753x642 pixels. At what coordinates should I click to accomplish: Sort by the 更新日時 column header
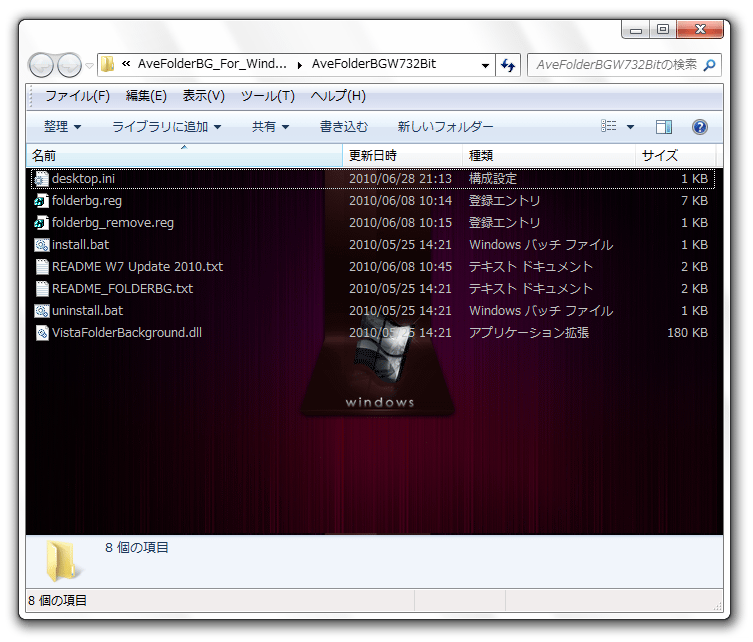402,156
